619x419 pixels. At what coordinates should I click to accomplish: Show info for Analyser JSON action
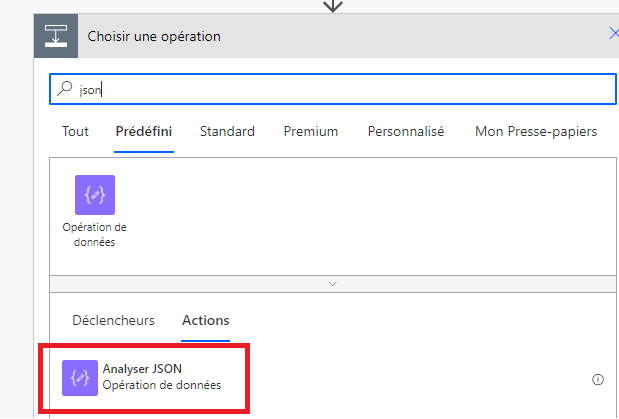[598, 379]
